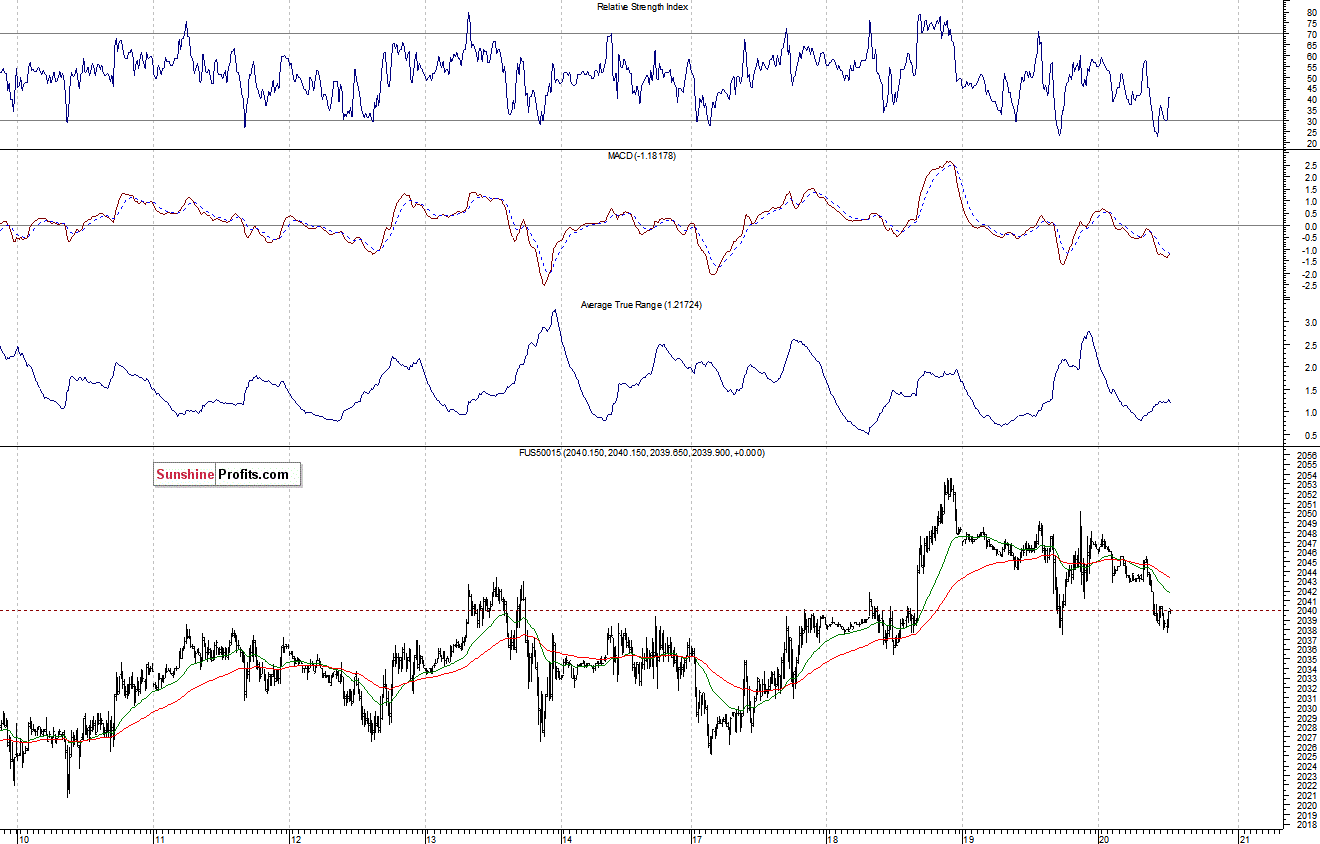The height and width of the screenshot is (844, 1320).
Task: Click the -1.0 value on MACD scale
Action: coord(1309,250)
